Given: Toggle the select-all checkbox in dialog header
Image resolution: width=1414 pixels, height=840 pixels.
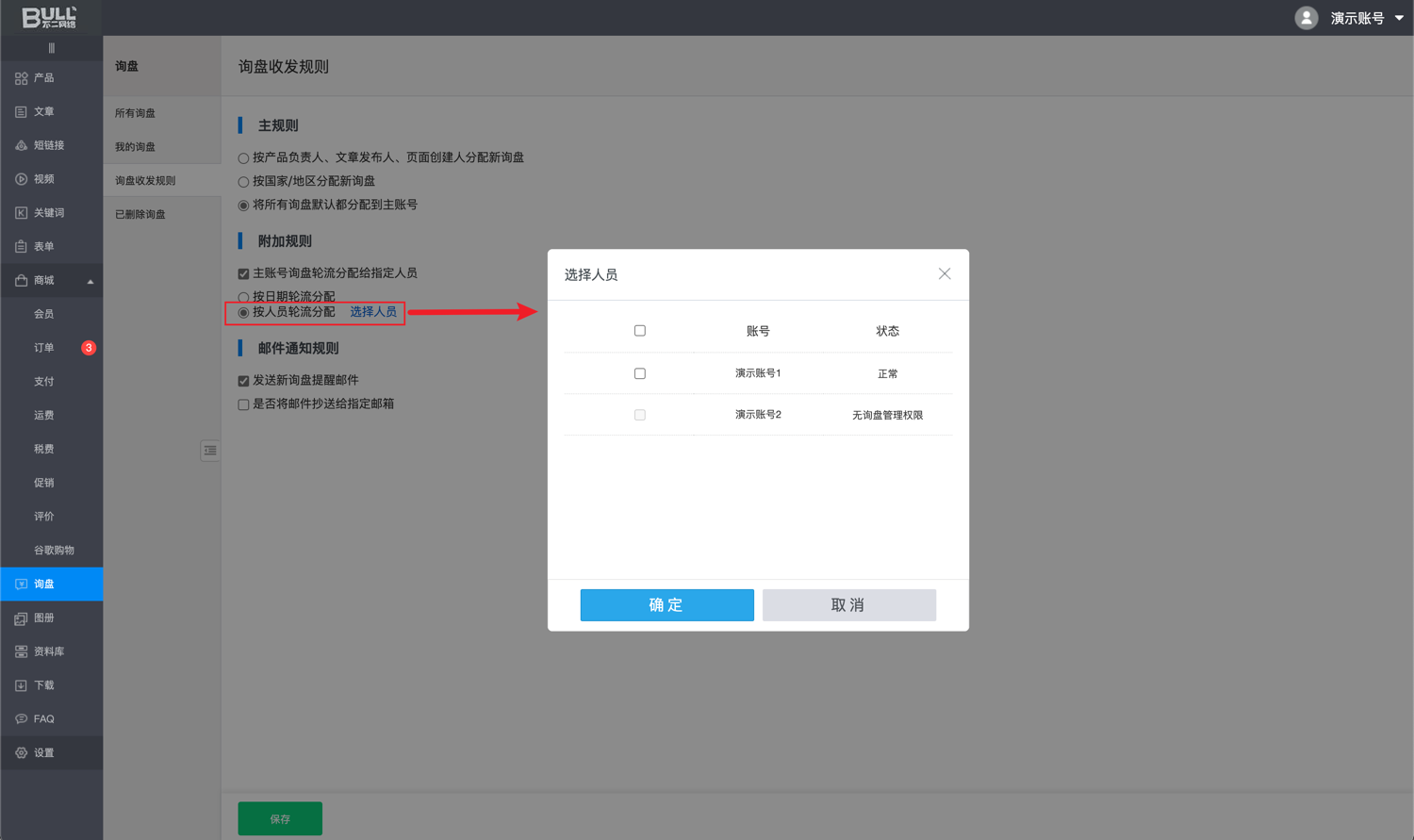Looking at the screenshot, I should (640, 331).
